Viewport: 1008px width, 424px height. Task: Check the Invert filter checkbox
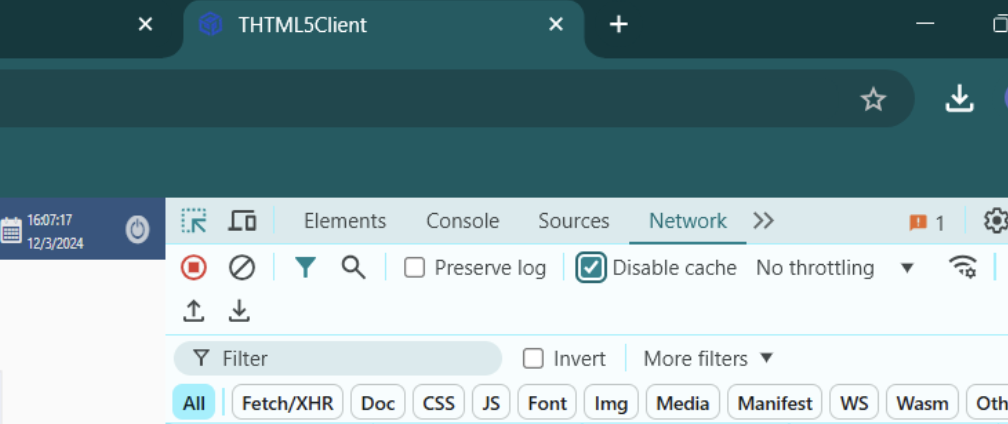click(x=534, y=358)
